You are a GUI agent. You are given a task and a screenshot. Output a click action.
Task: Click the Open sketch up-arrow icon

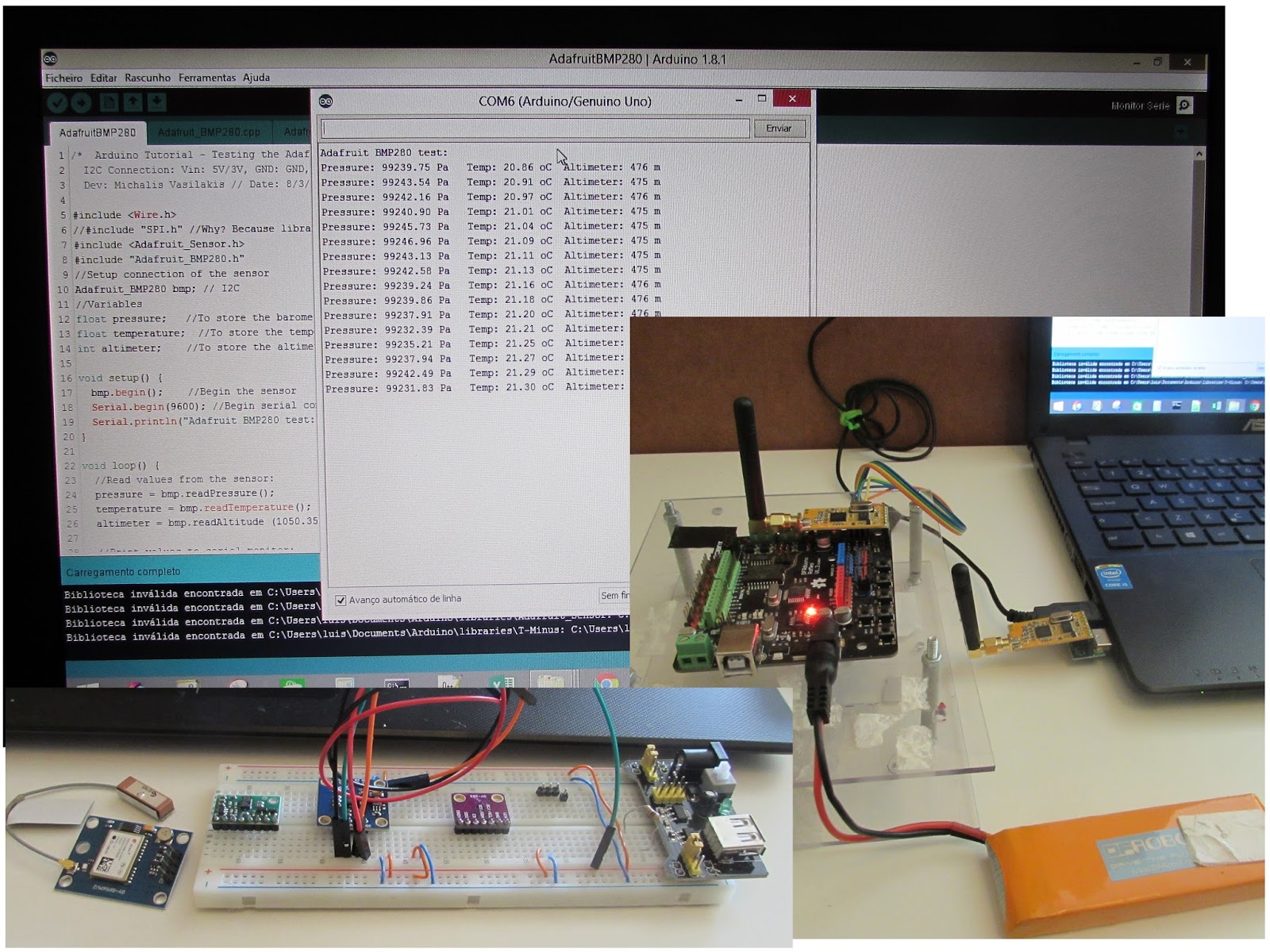tap(133, 102)
